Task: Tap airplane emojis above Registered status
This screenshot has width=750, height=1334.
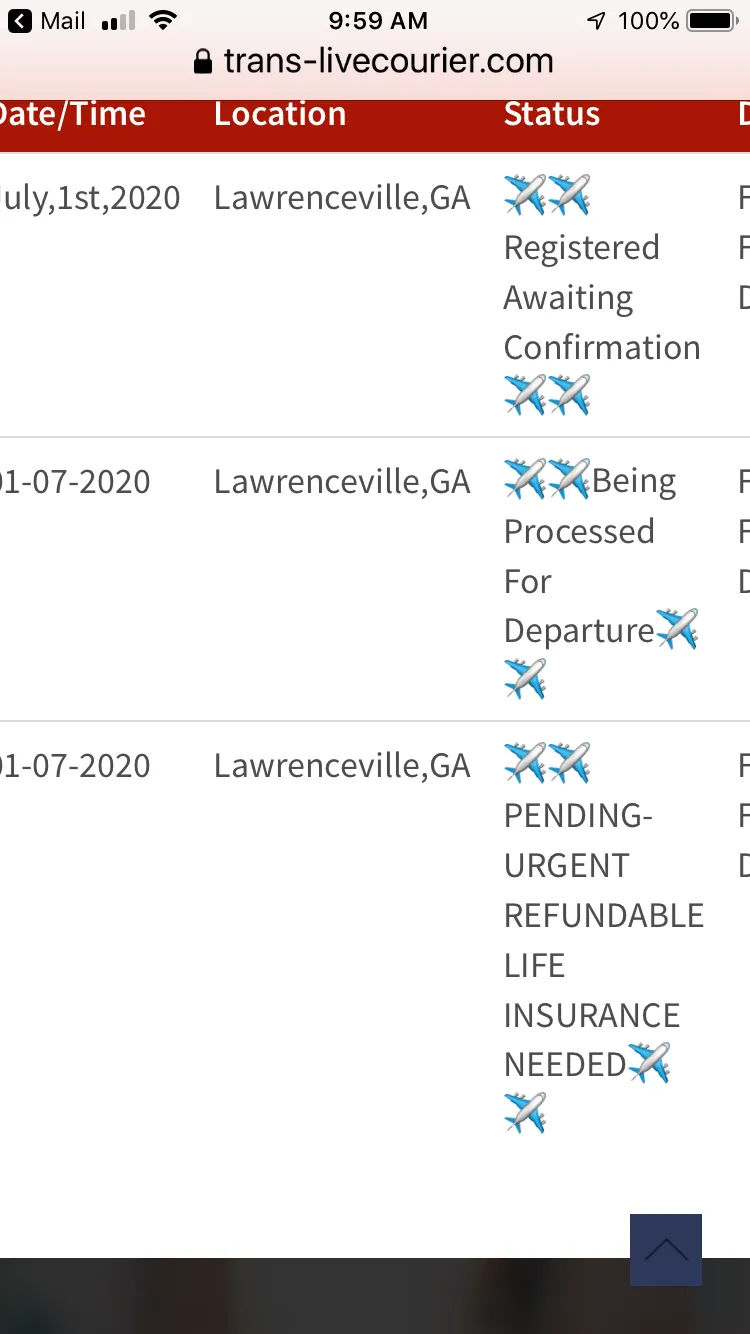Action: tap(547, 195)
